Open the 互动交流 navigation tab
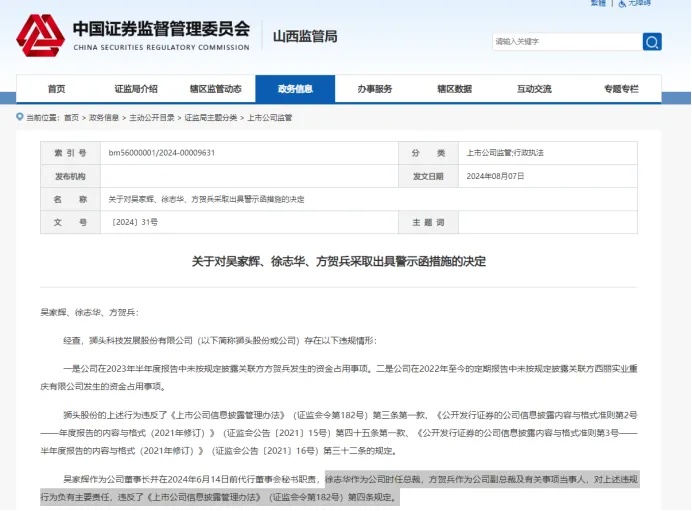 pyautogui.click(x=534, y=89)
